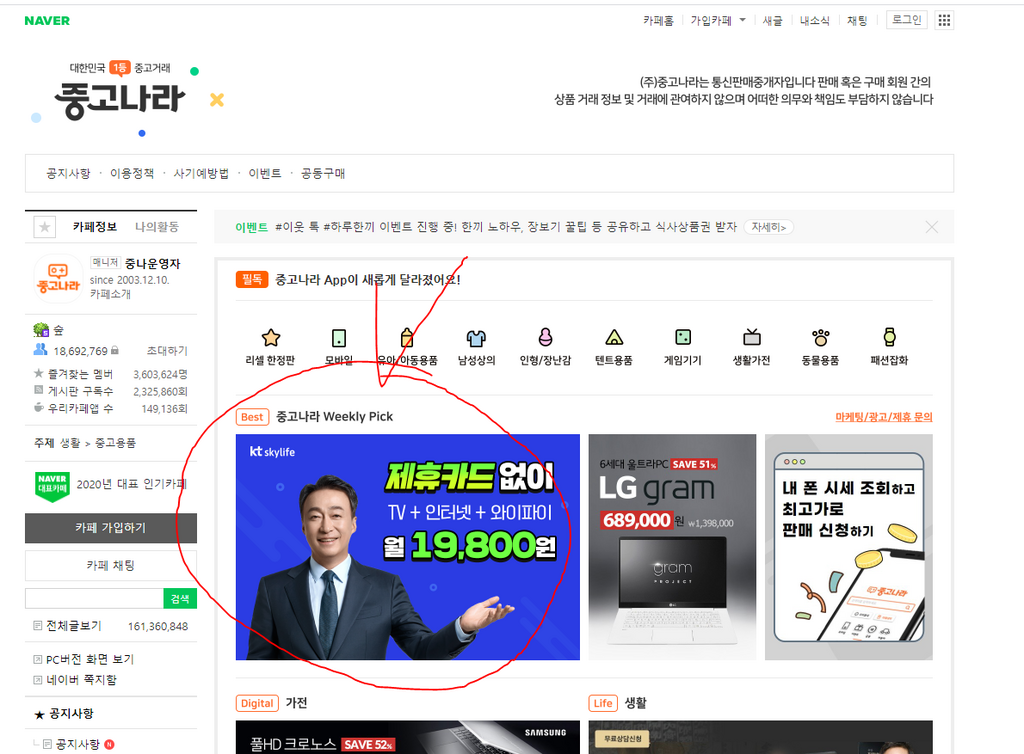This screenshot has width=1024, height=754.
Task: Click the cafe member count people icon
Action: click(40, 350)
